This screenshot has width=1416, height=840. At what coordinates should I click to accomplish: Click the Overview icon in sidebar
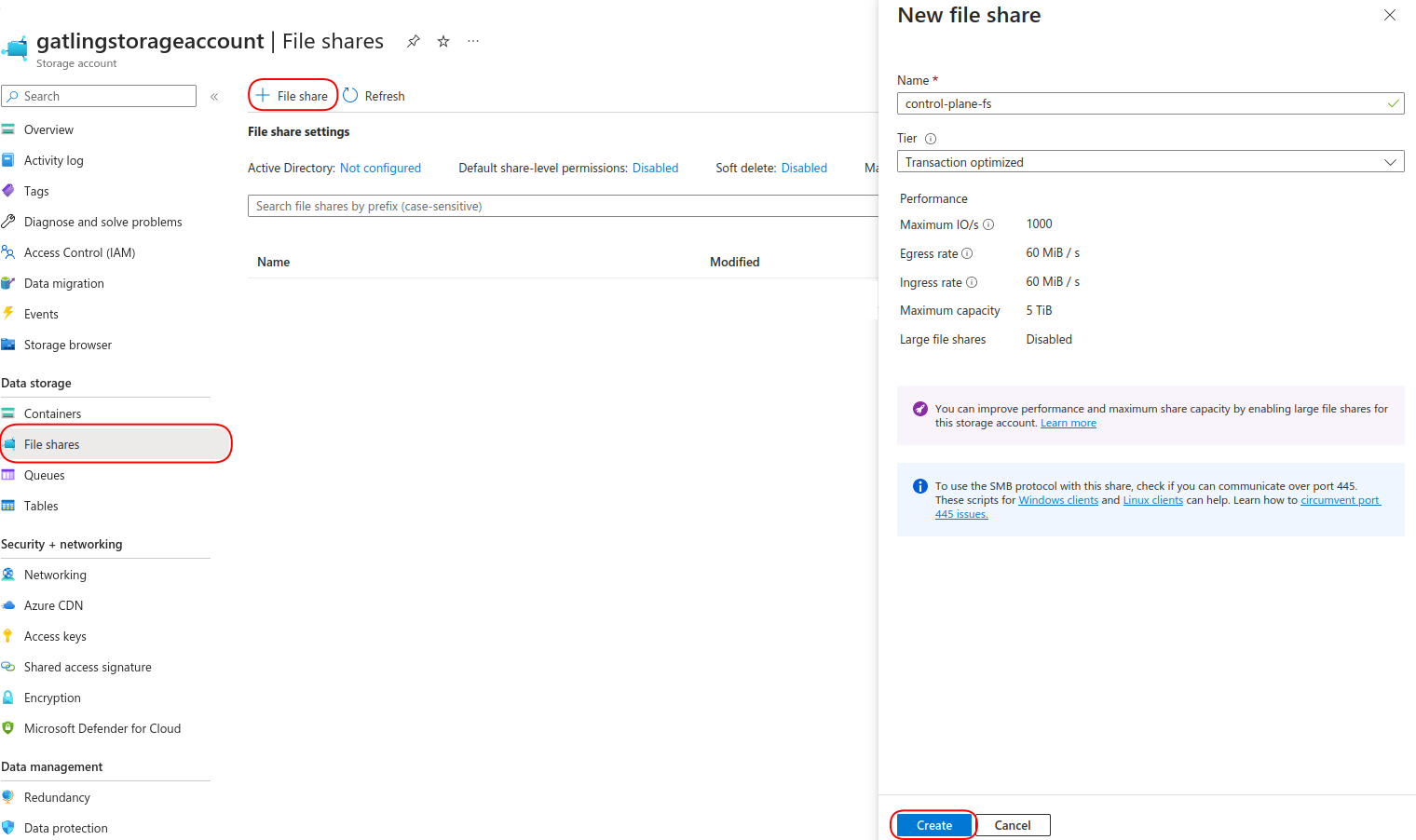click(8, 129)
